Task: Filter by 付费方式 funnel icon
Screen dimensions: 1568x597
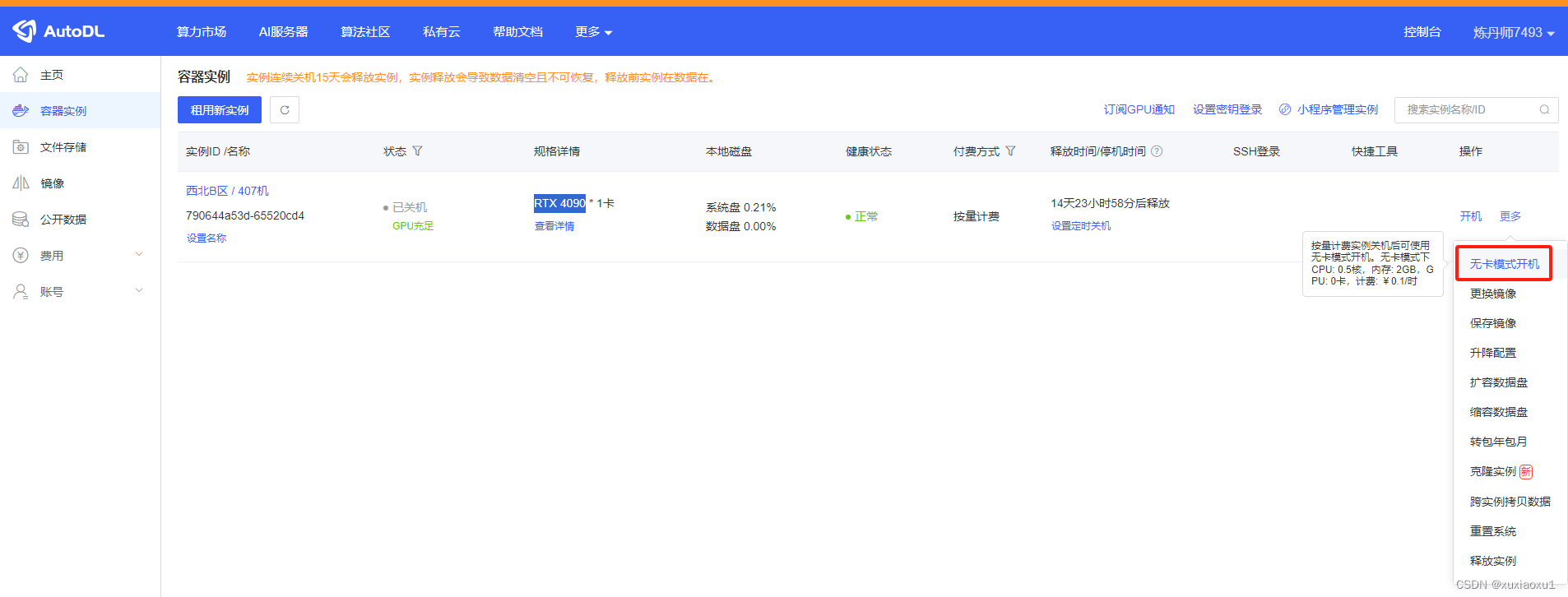Action: 1011,151
